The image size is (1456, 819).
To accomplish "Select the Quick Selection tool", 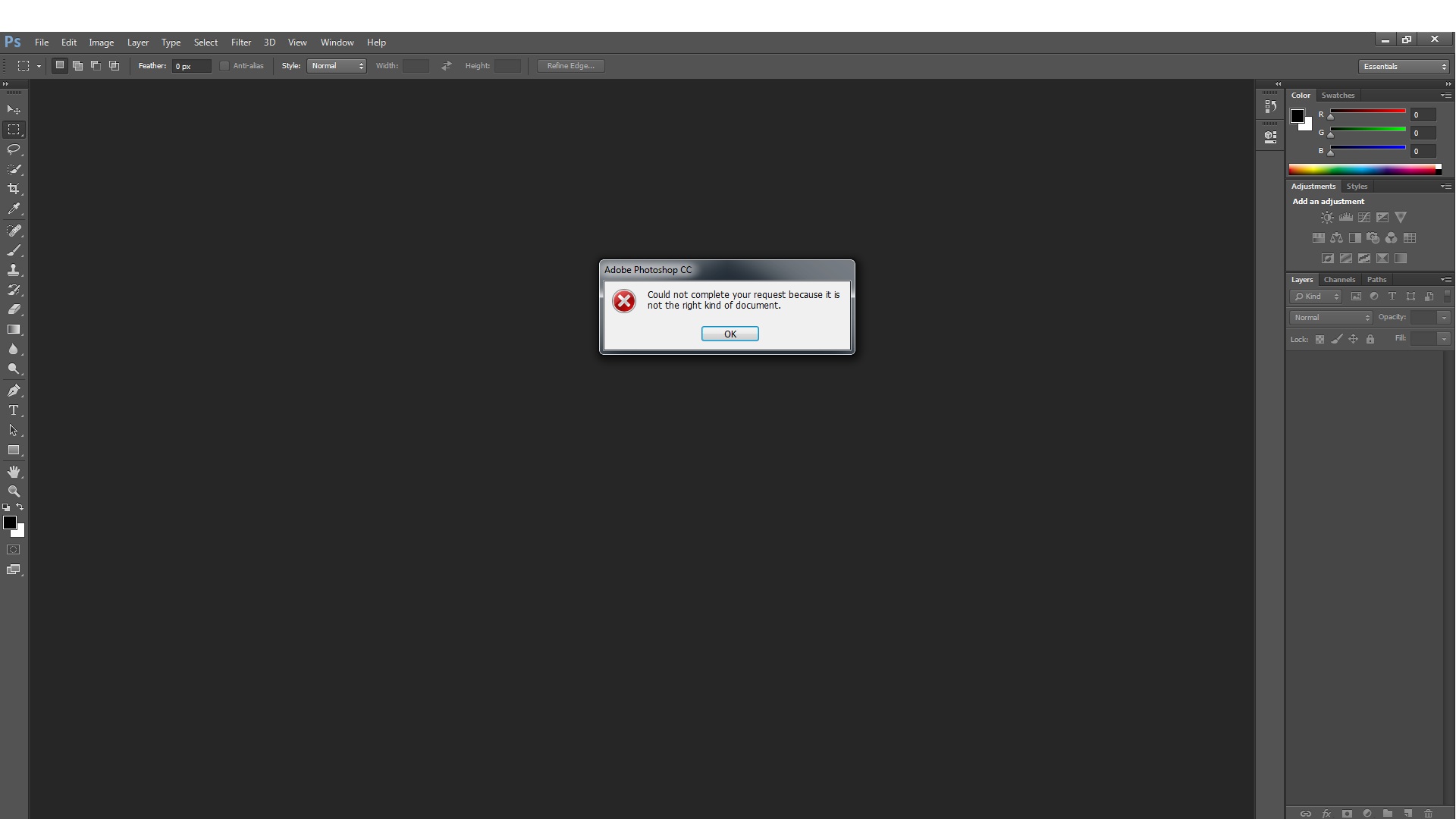I will (14, 169).
